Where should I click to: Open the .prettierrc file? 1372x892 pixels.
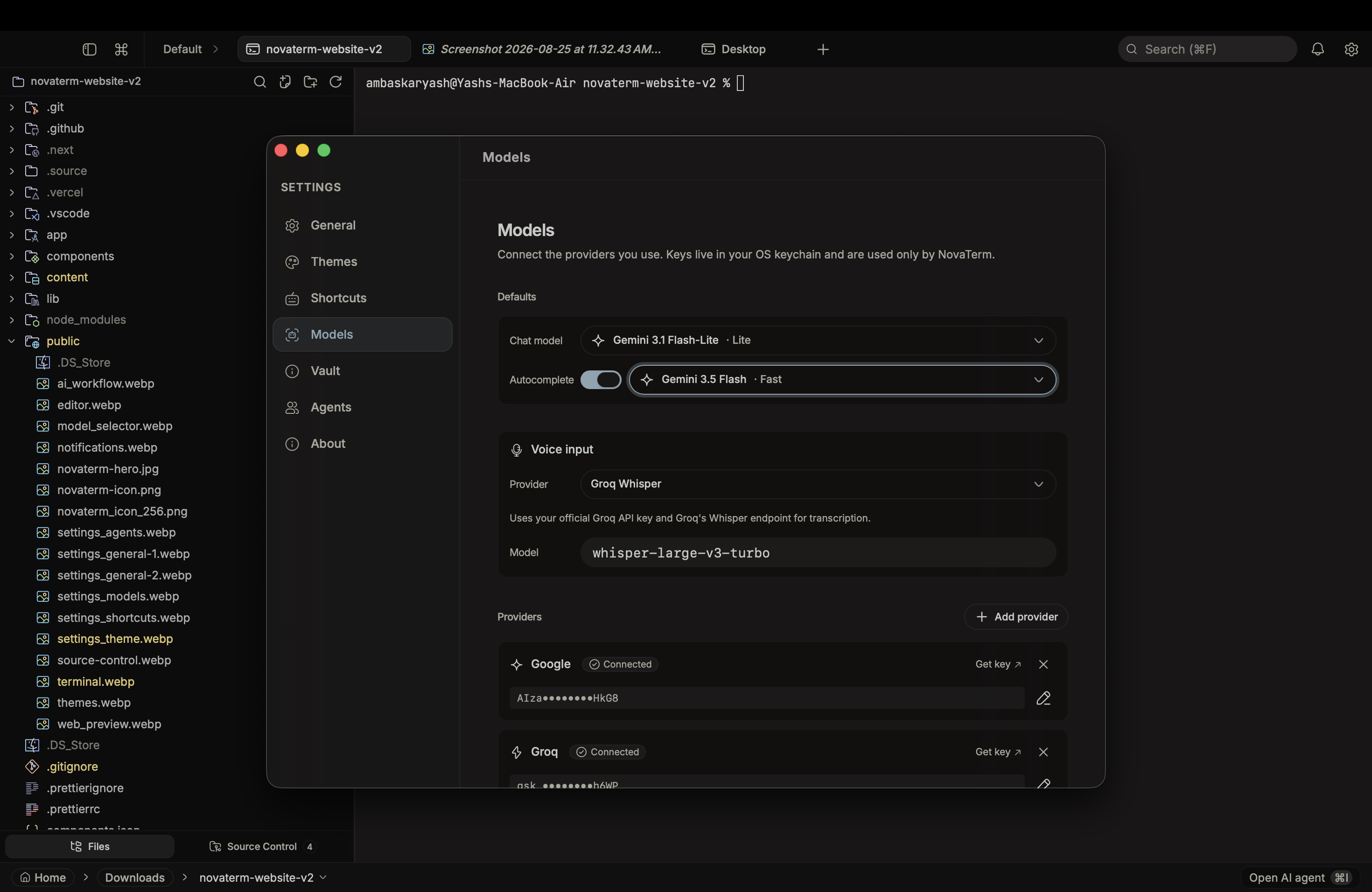(73, 809)
